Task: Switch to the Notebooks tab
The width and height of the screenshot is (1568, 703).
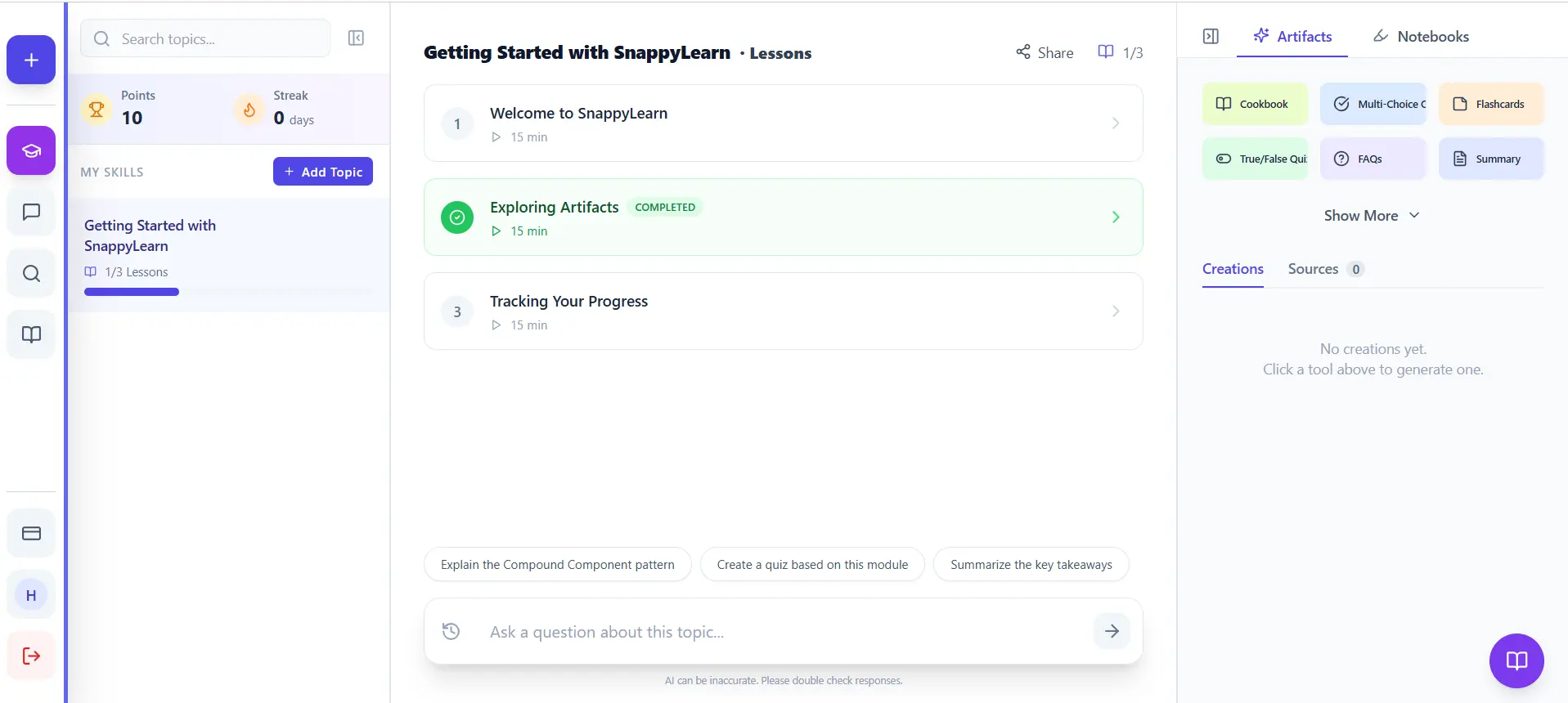Action: (1421, 36)
